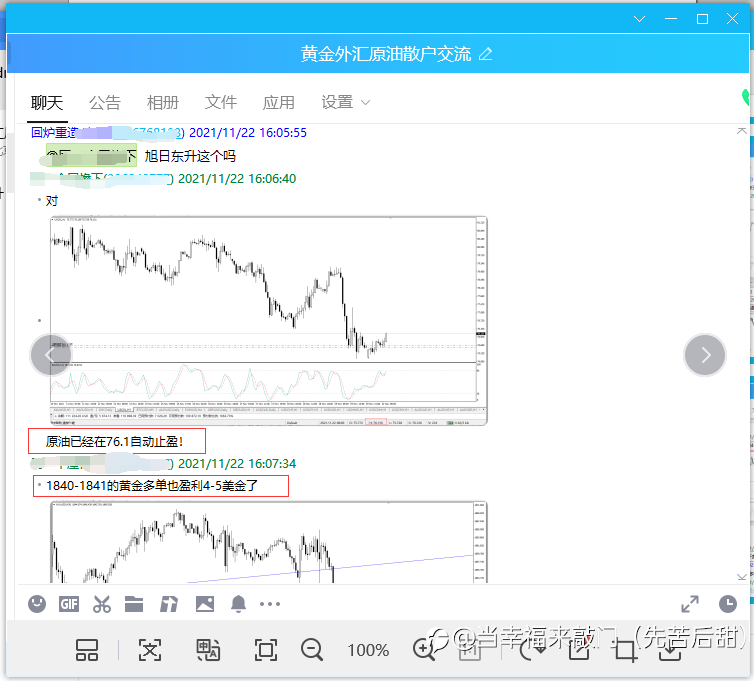
Task: Click timestamp 2021/11/22 16:05:55
Action: point(248,133)
